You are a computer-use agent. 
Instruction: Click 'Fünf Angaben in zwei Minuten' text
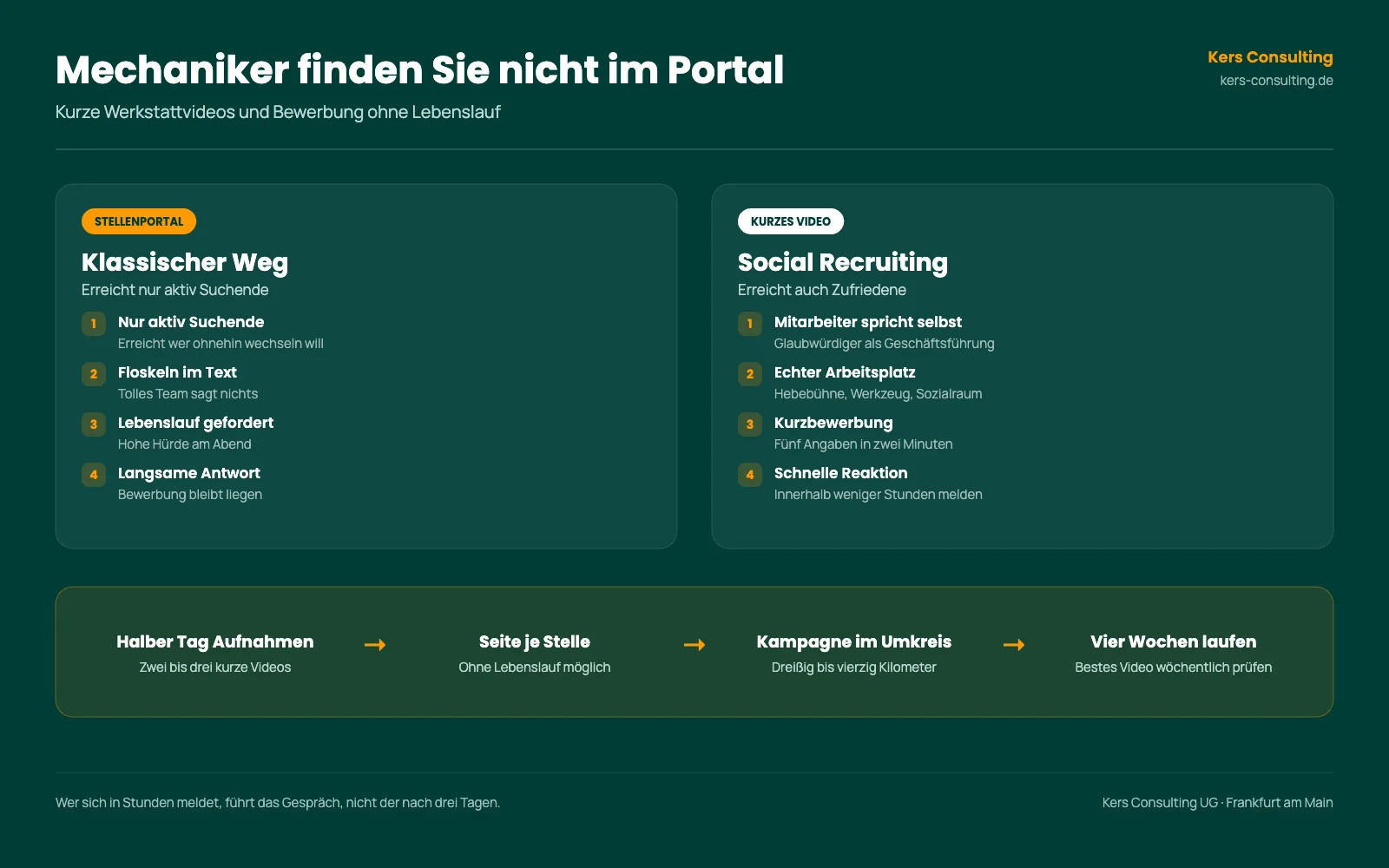pyautogui.click(x=864, y=444)
